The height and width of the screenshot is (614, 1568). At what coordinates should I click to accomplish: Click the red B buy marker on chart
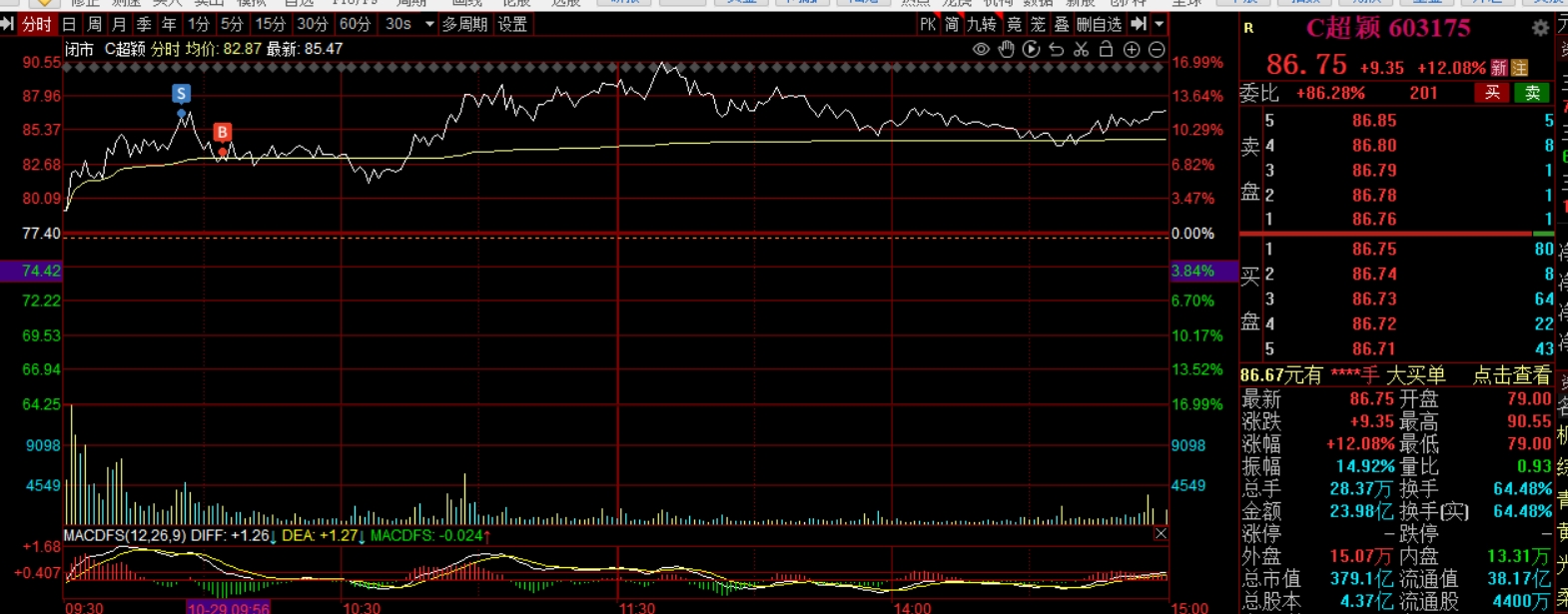[x=223, y=132]
